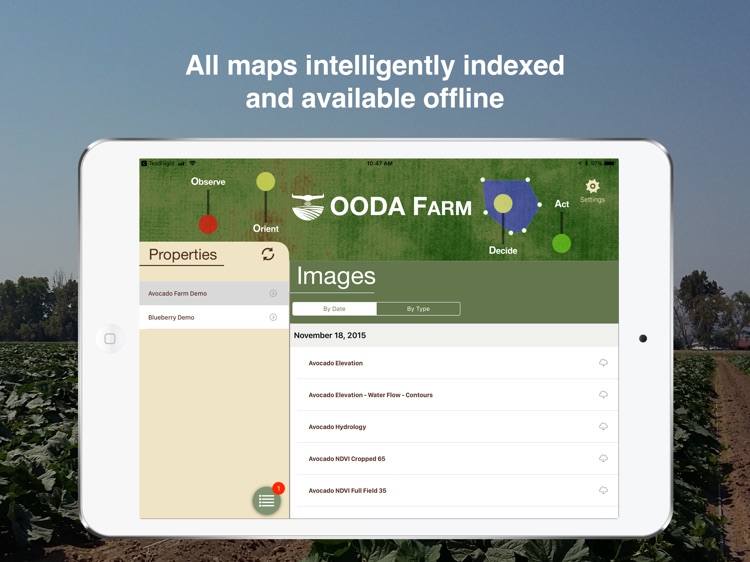
Task: Open Avocado NDVI Full Field 35 image
Action: click(454, 490)
